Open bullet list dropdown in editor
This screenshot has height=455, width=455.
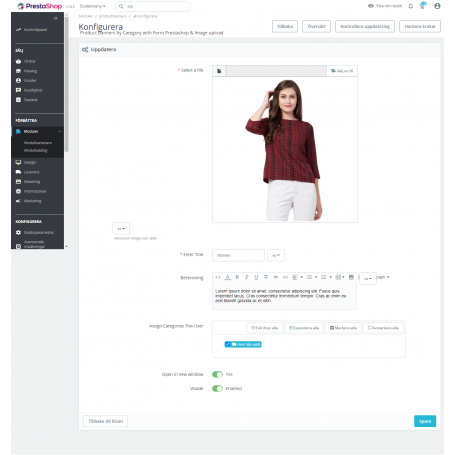click(x=312, y=277)
